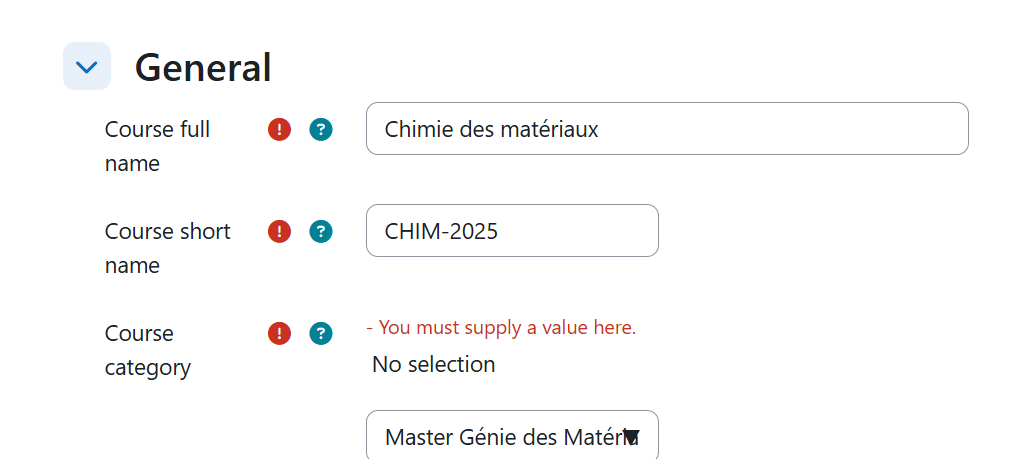
Task: Click the Course full name label
Action: click(157, 146)
